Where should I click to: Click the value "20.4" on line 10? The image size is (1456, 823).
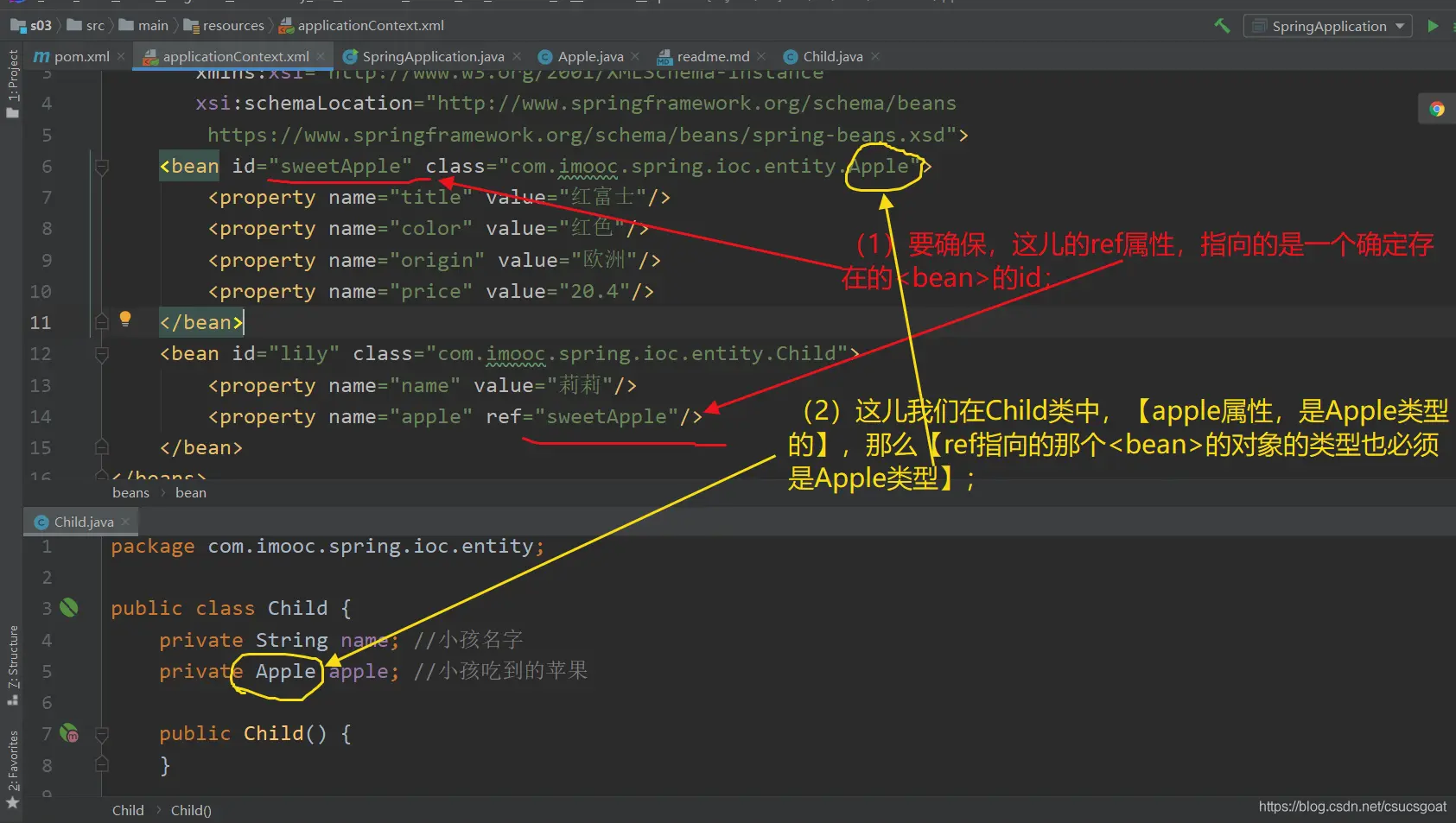(x=594, y=291)
